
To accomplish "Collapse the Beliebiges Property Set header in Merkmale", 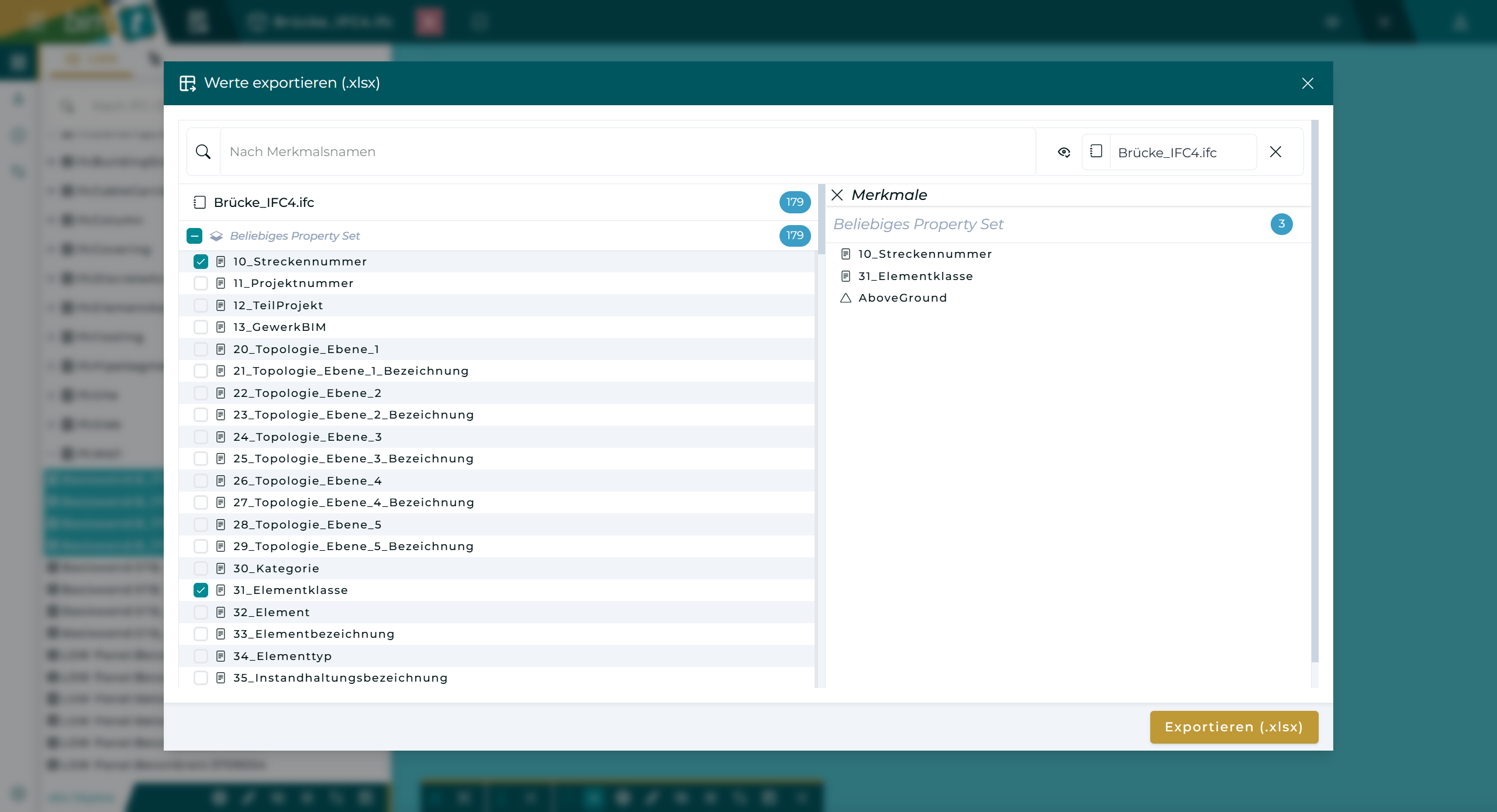I will pyautogui.click(x=918, y=224).
